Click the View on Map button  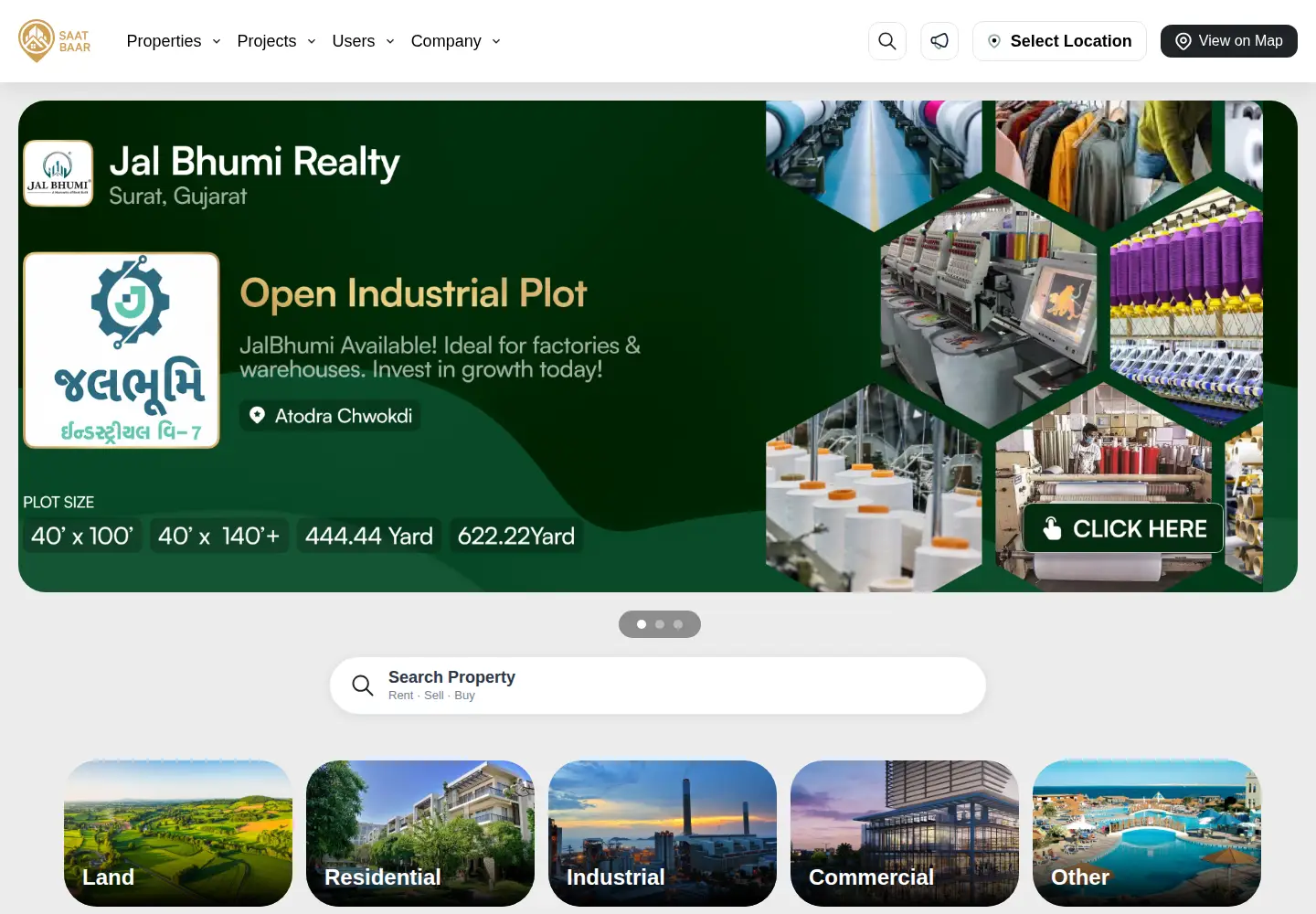pyautogui.click(x=1228, y=41)
